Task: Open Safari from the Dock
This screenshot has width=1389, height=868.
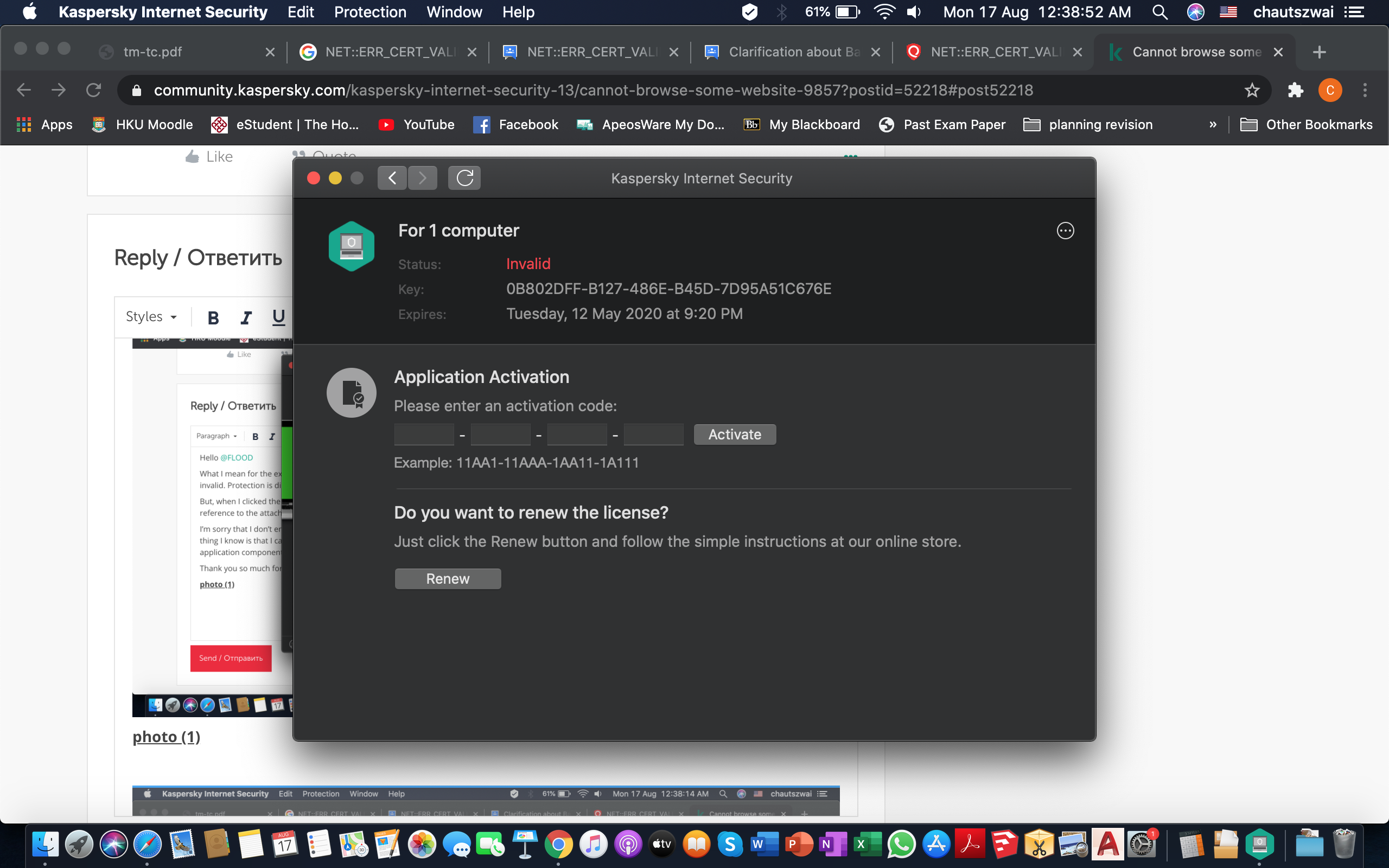Action: pos(148,844)
